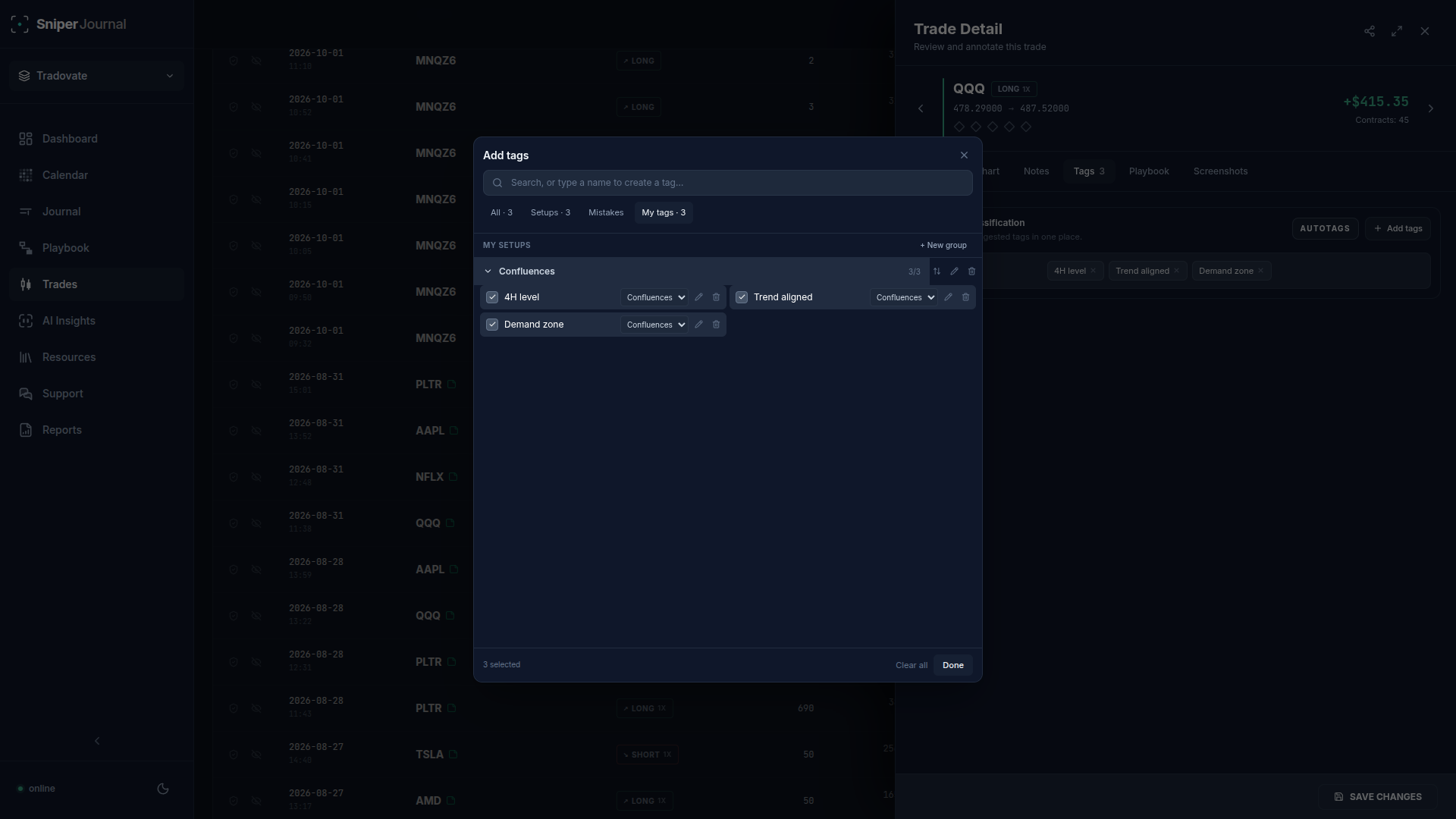This screenshot has height=819, width=1456.
Task: Switch to the All tags filter
Action: pos(501,212)
